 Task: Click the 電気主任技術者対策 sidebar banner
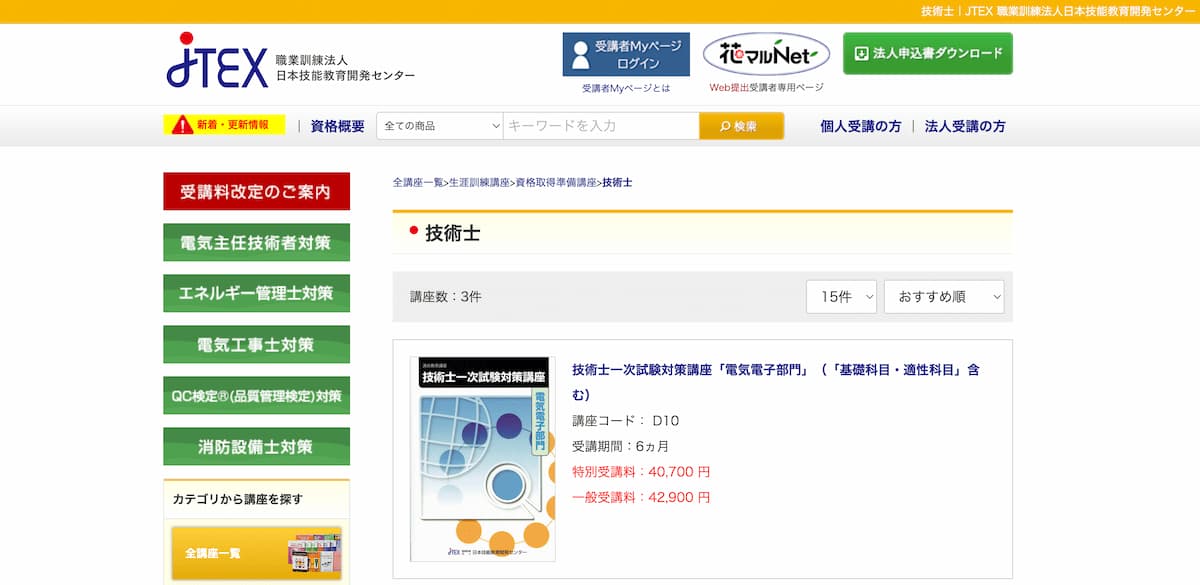click(256, 242)
